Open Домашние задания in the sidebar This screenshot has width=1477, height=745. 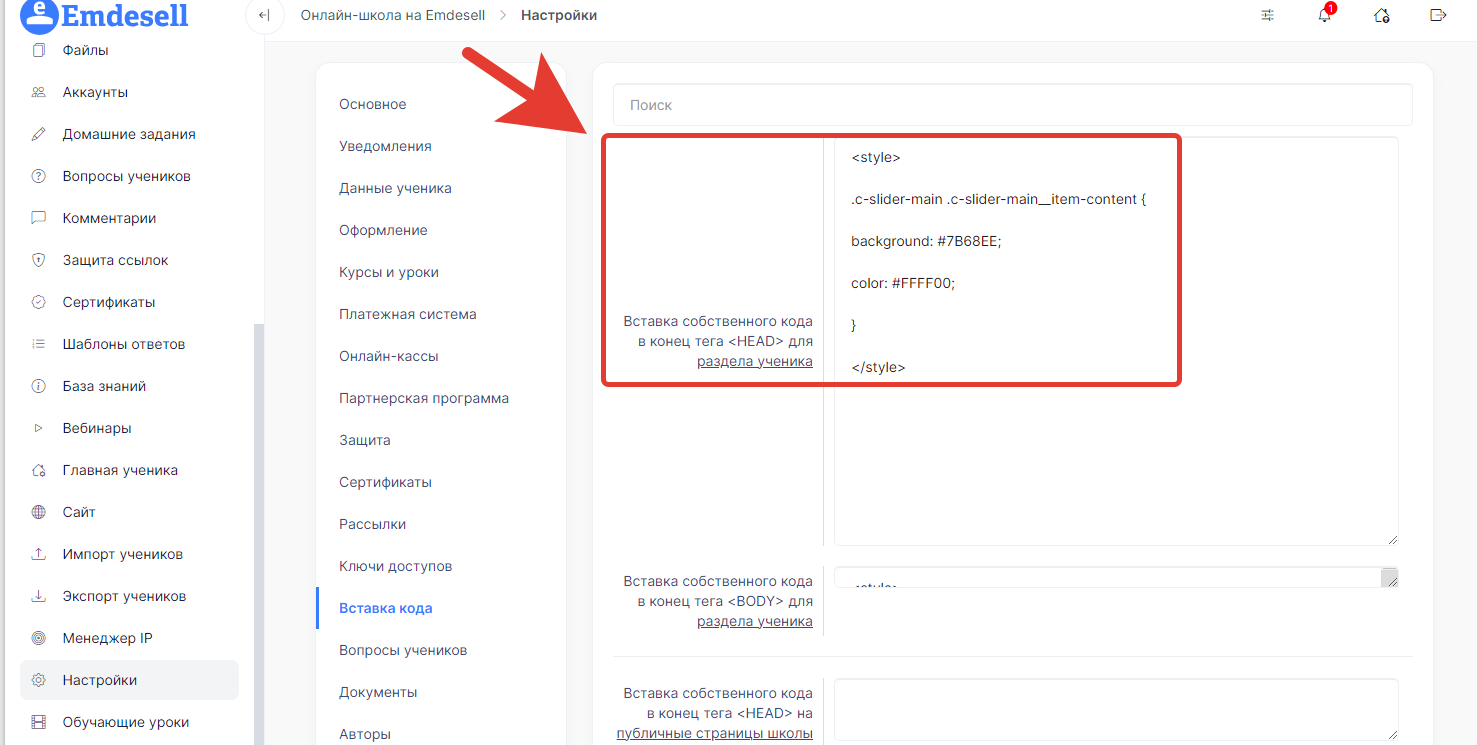128,134
